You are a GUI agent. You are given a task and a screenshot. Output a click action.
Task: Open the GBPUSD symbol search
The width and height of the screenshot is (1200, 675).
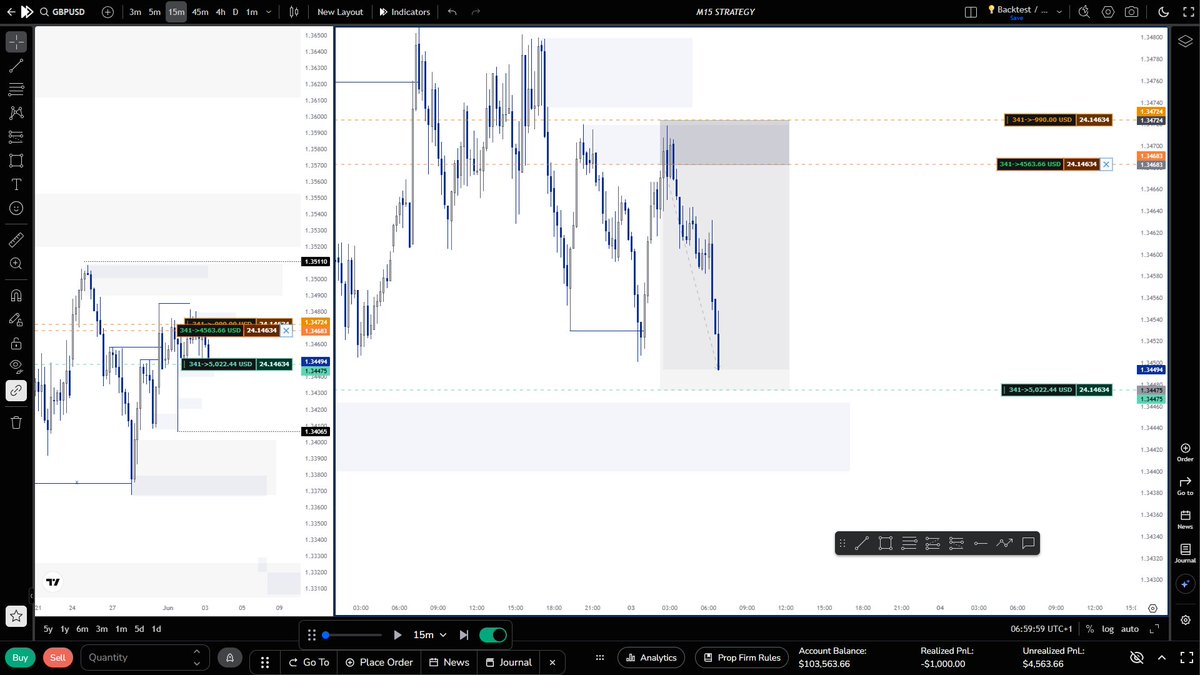pyautogui.click(x=65, y=12)
